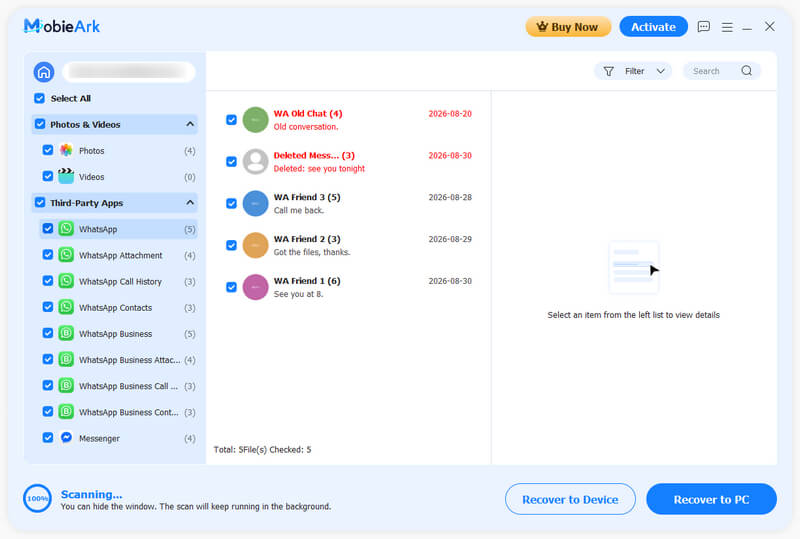
Task: Select the WhatsApp Contacts category
Action: [x=118, y=308]
